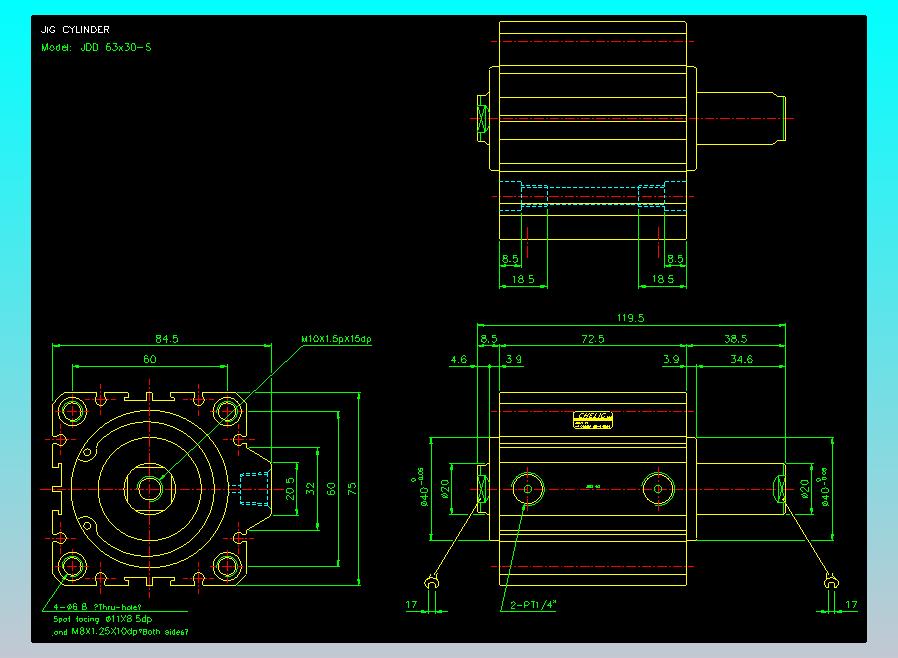Click the 119.5 overall length dimension
This screenshot has height=658, width=898.
click(x=630, y=318)
